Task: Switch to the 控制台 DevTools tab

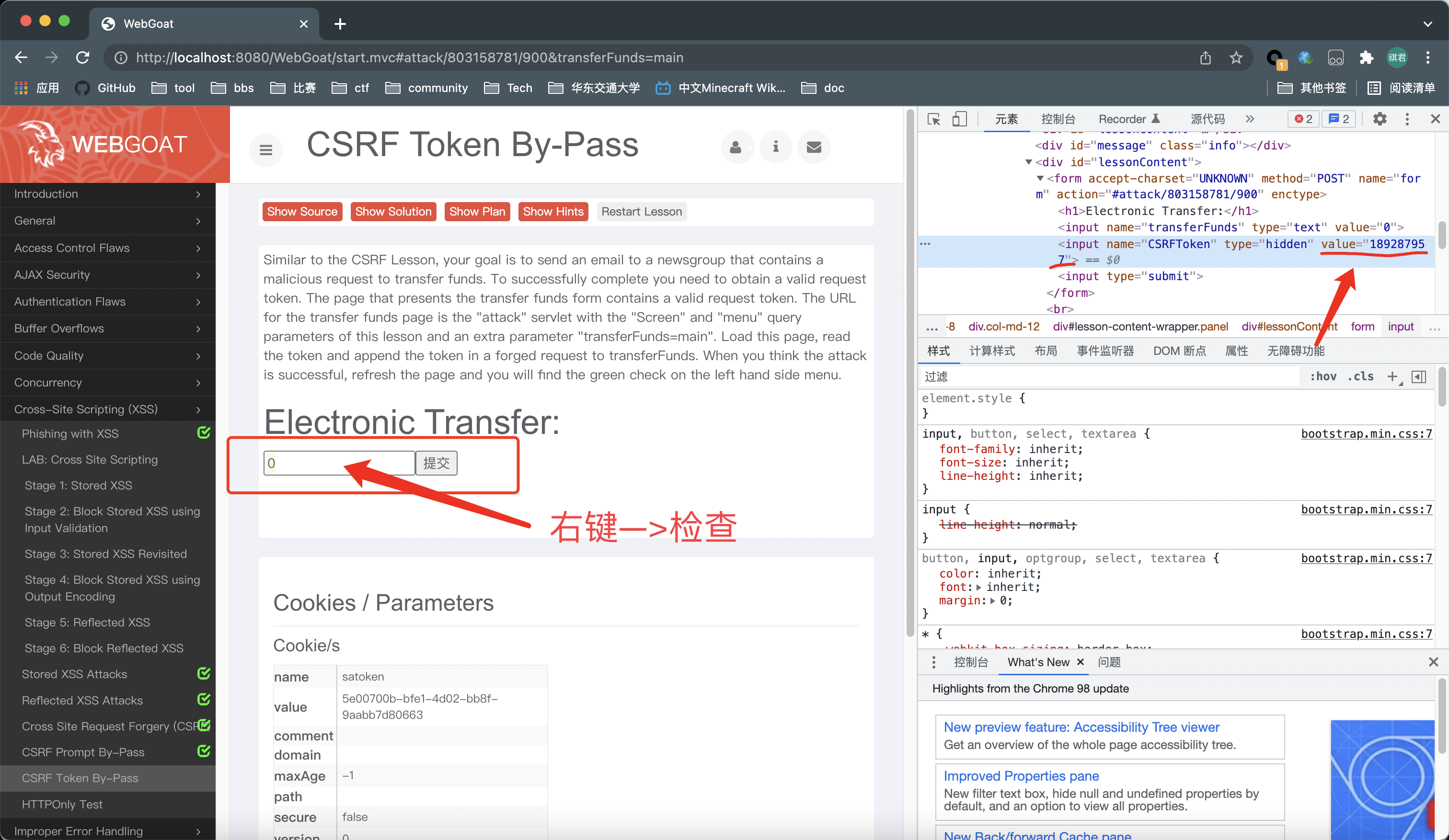Action: click(x=1058, y=119)
